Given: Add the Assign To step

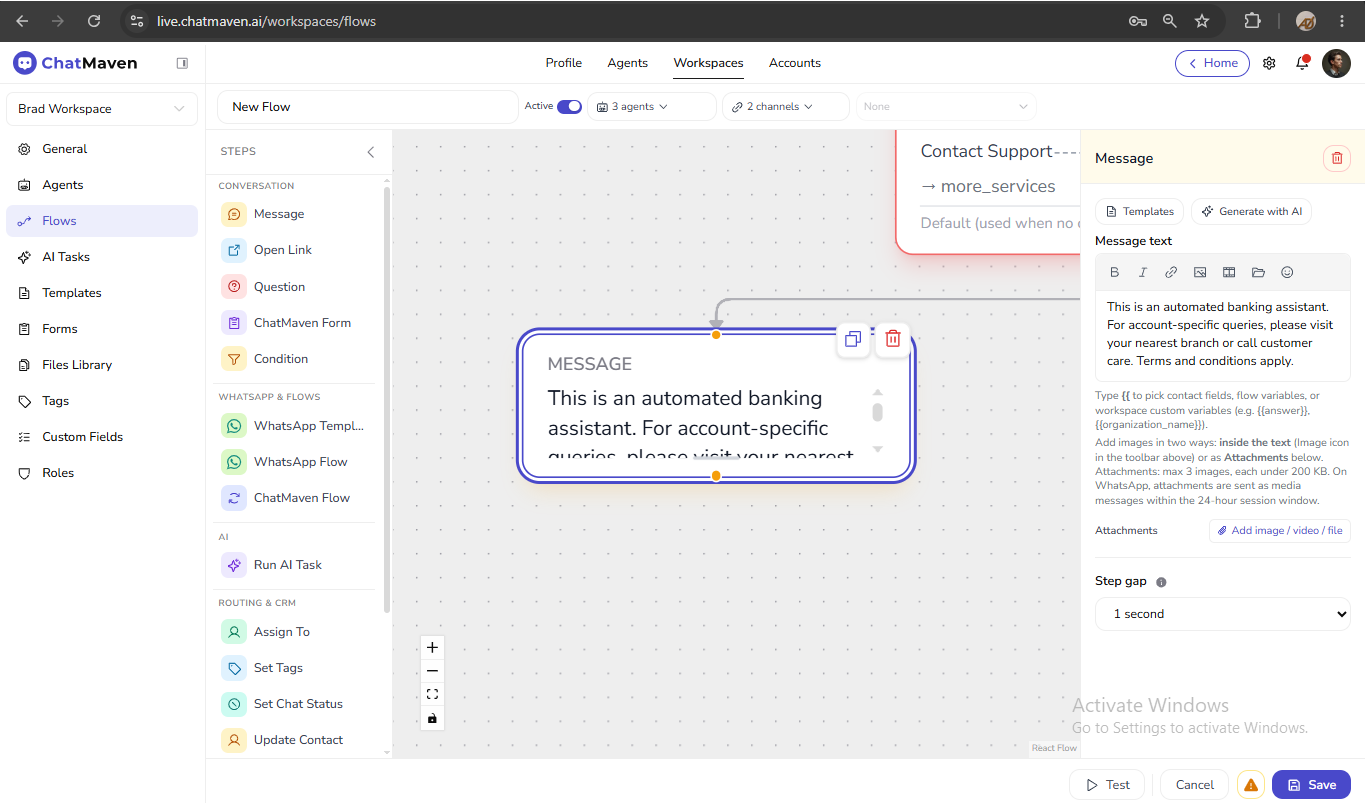Looking at the screenshot, I should (296, 632).
